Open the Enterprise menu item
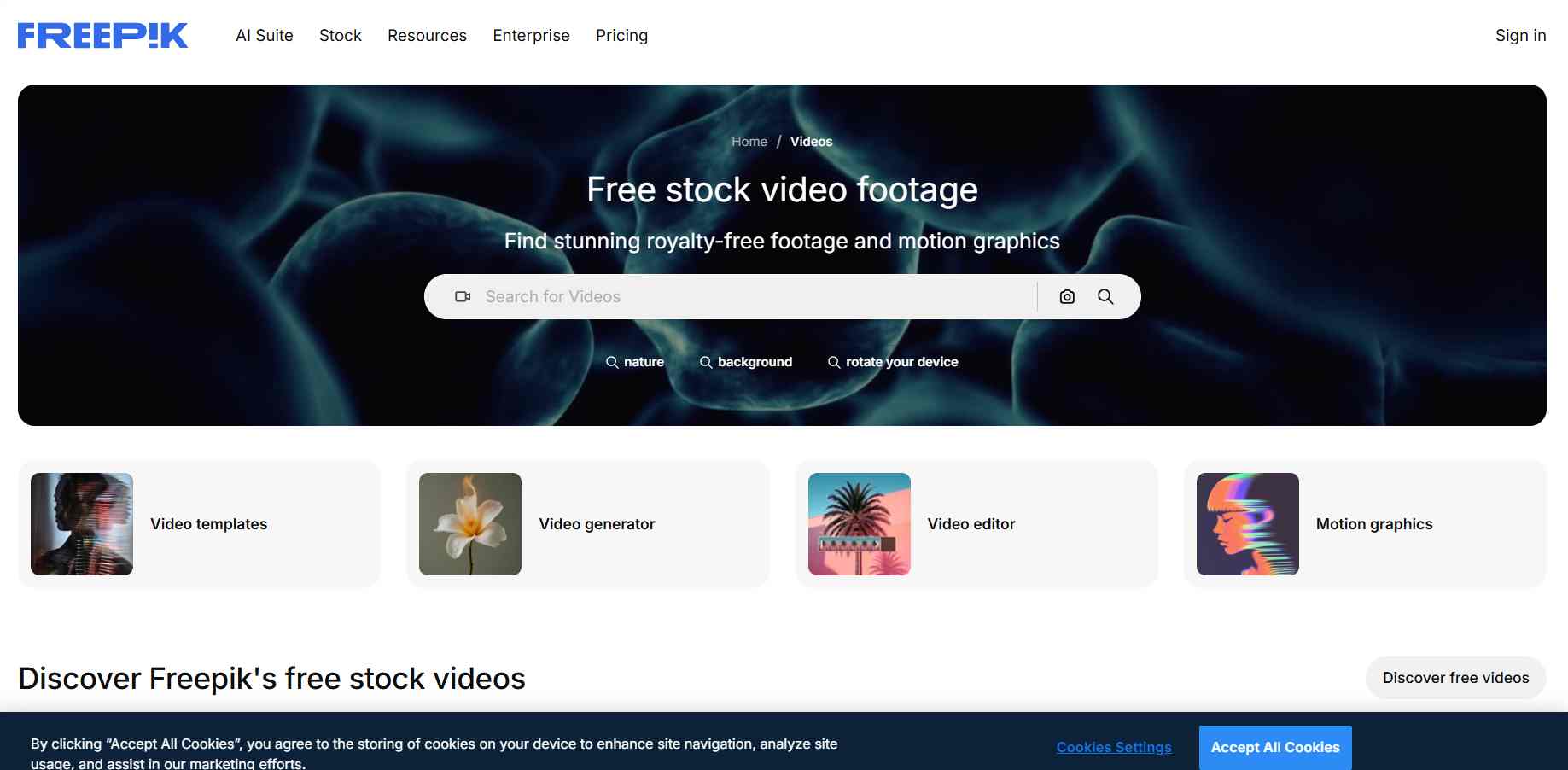This screenshot has height=770, width=1568. click(x=531, y=36)
